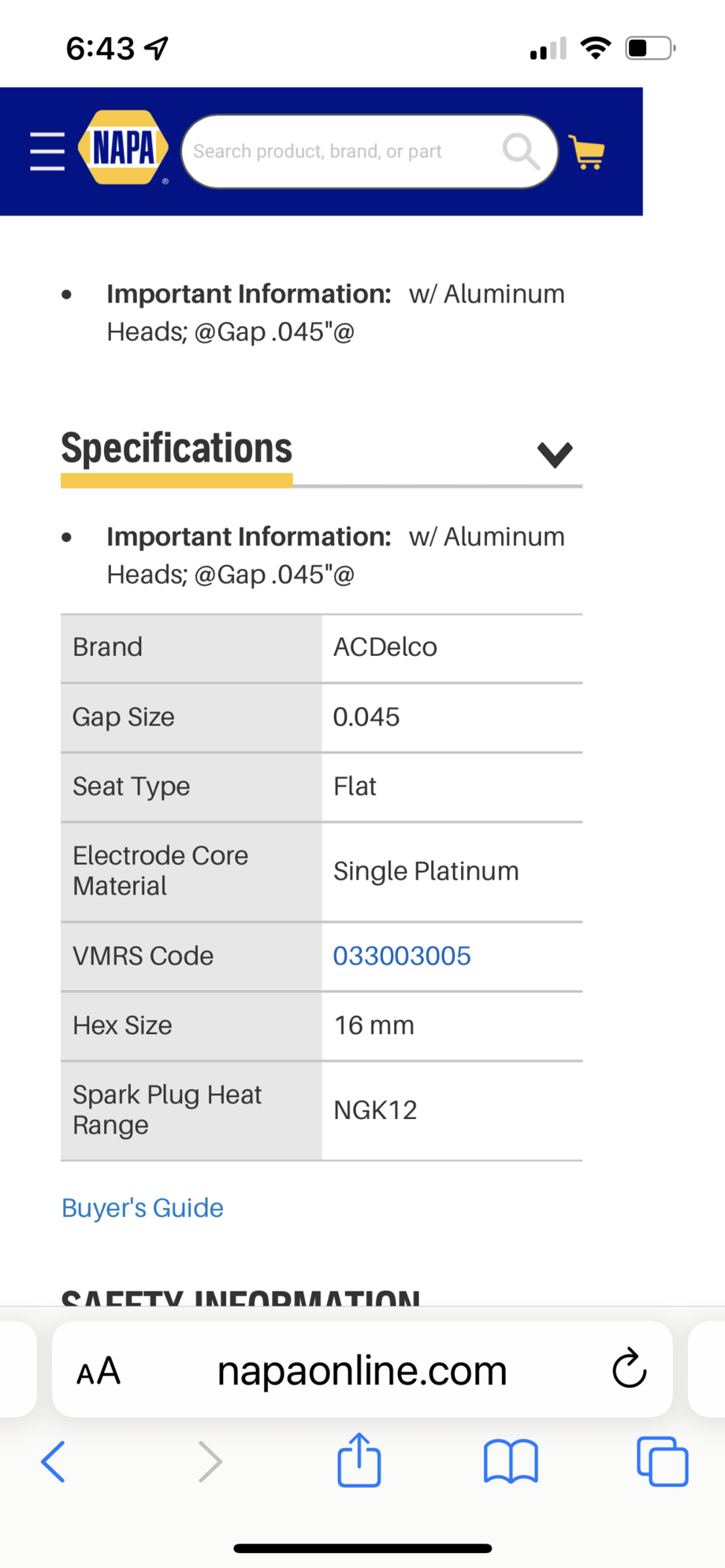Collapse the Specifications section chevron
Image resolution: width=725 pixels, height=1568 pixels.
555,454
